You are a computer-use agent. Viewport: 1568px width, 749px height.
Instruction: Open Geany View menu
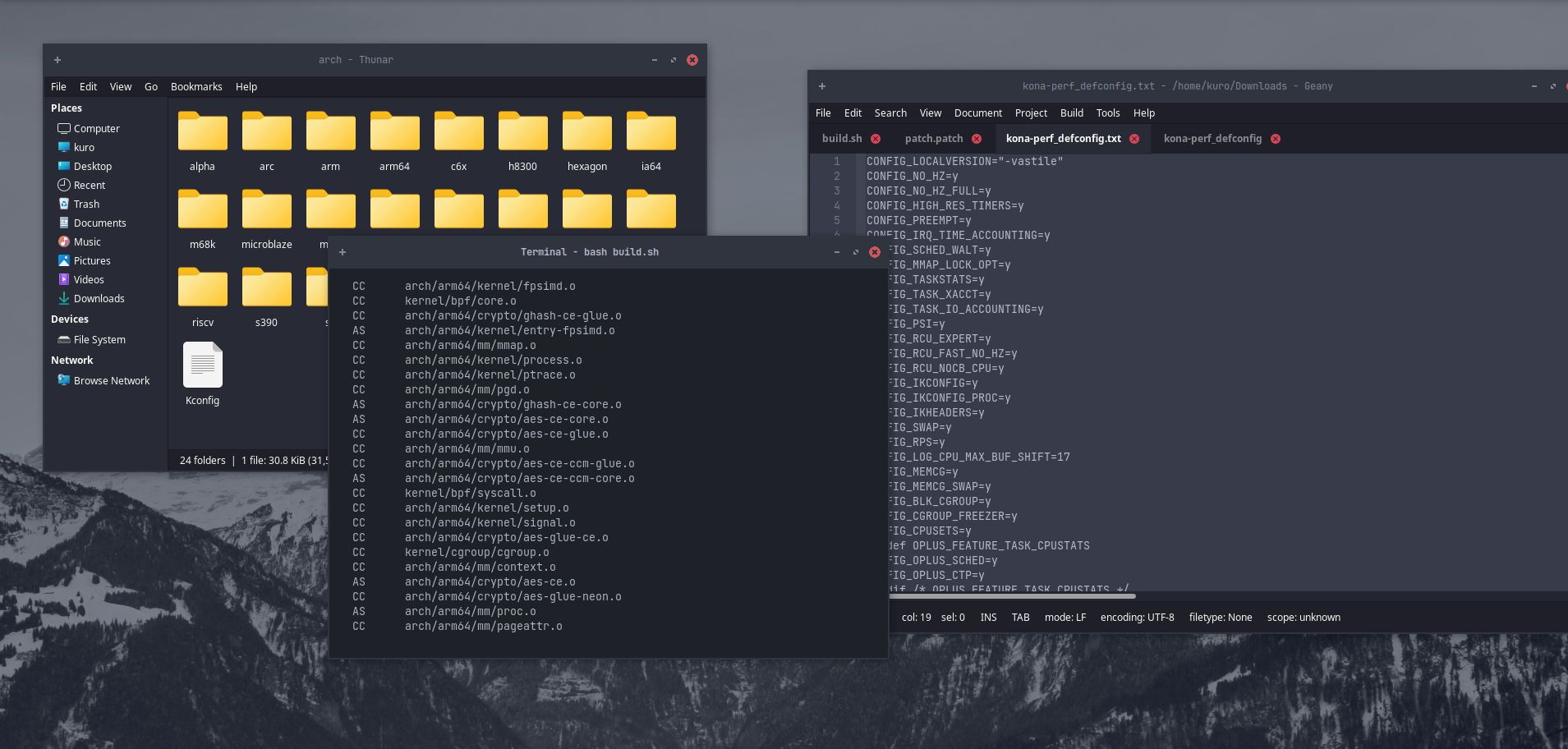(x=931, y=113)
